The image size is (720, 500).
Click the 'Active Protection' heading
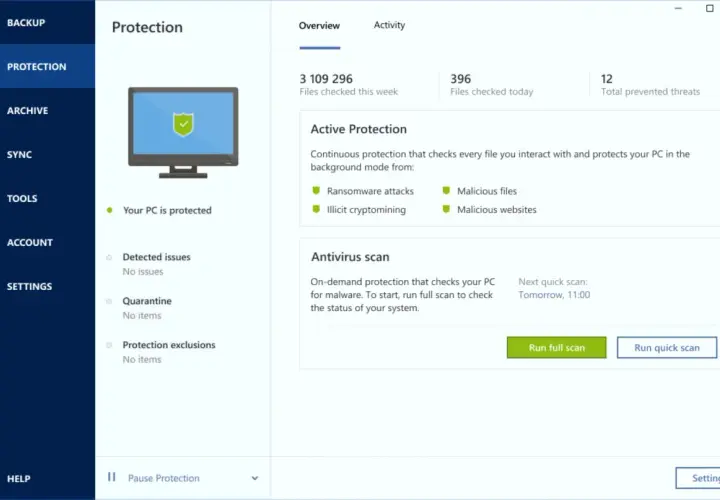pyautogui.click(x=359, y=129)
